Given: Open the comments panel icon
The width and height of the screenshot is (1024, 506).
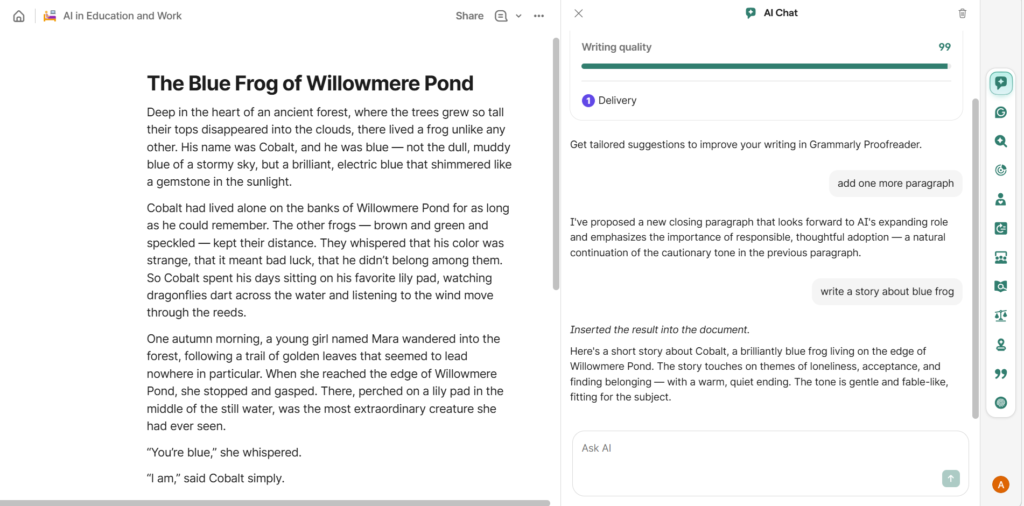Looking at the screenshot, I should (501, 16).
